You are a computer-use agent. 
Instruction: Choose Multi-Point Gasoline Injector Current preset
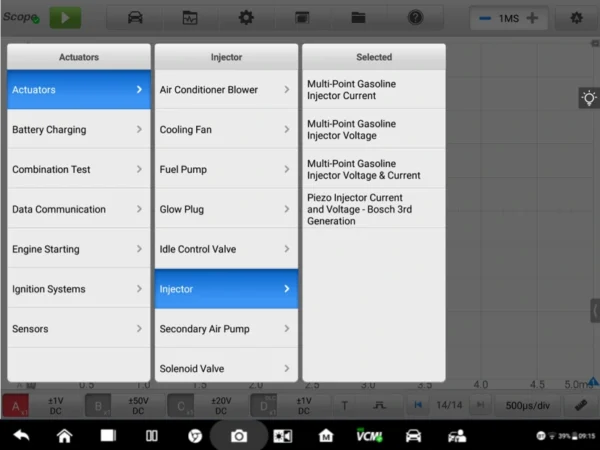(x=372, y=90)
